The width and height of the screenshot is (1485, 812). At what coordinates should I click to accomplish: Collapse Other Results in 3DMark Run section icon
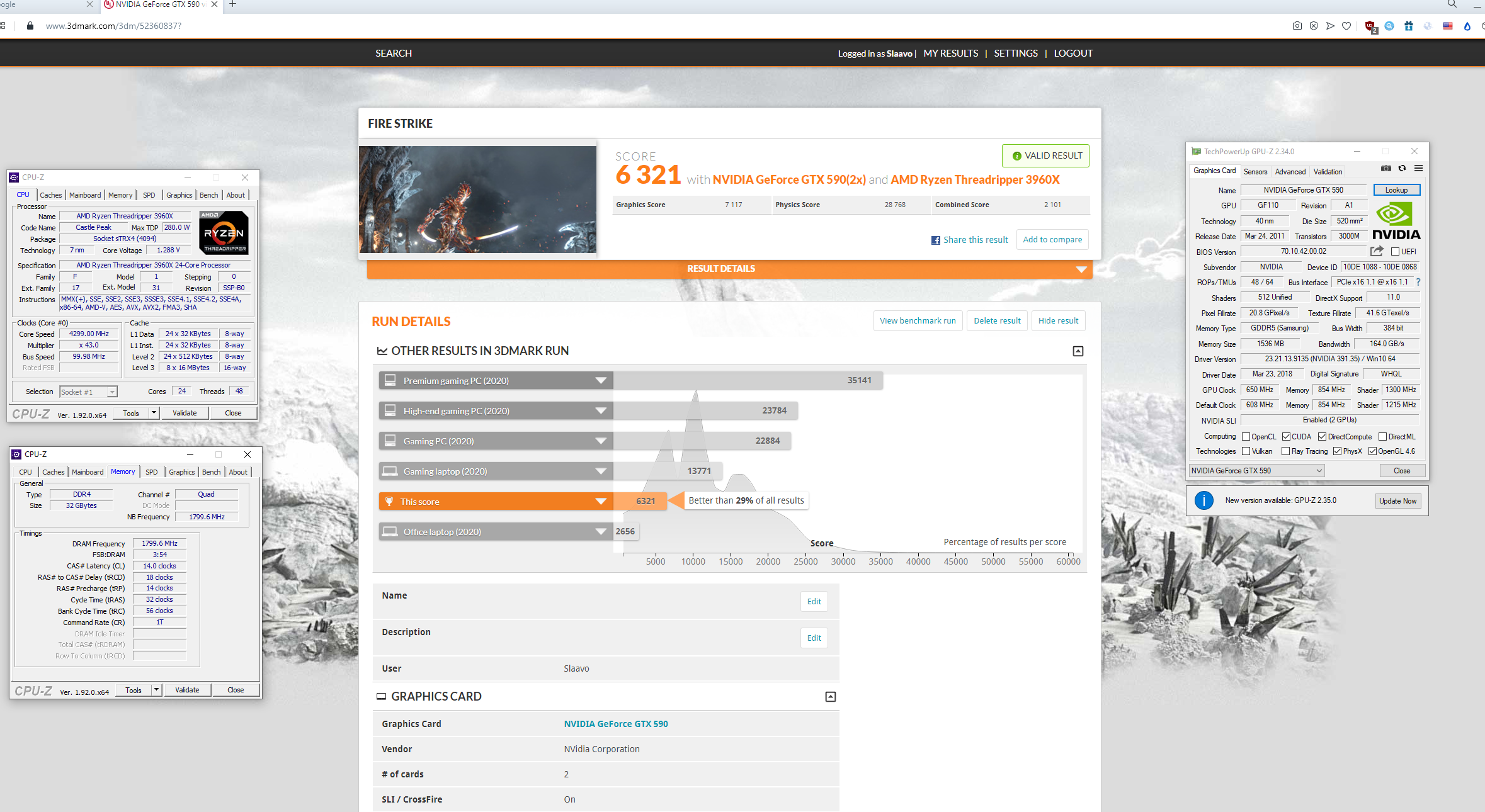click(1078, 351)
